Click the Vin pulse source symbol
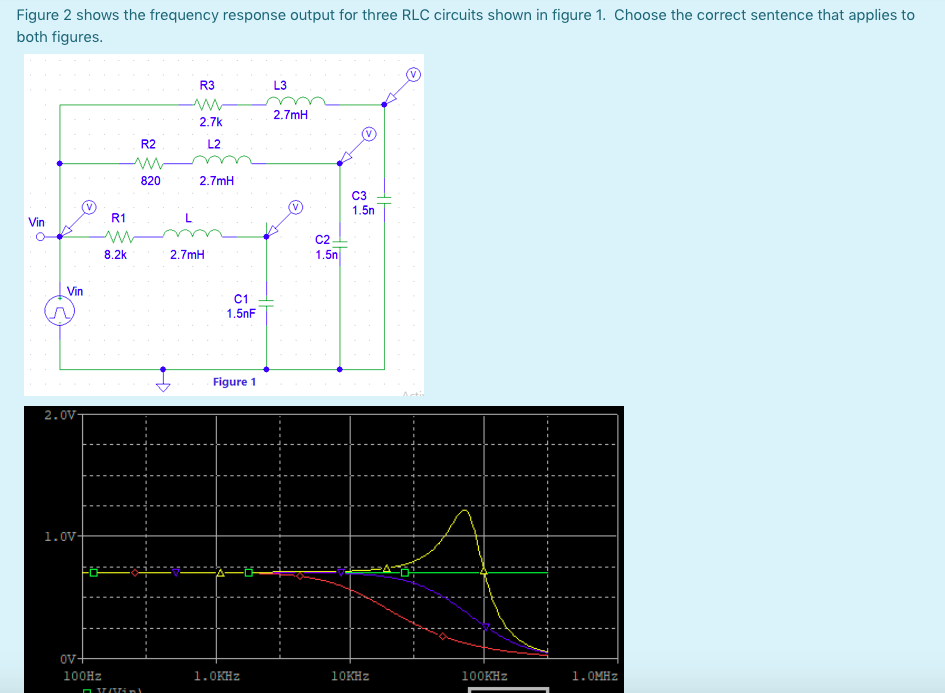The width and height of the screenshot is (945, 693). click(59, 309)
